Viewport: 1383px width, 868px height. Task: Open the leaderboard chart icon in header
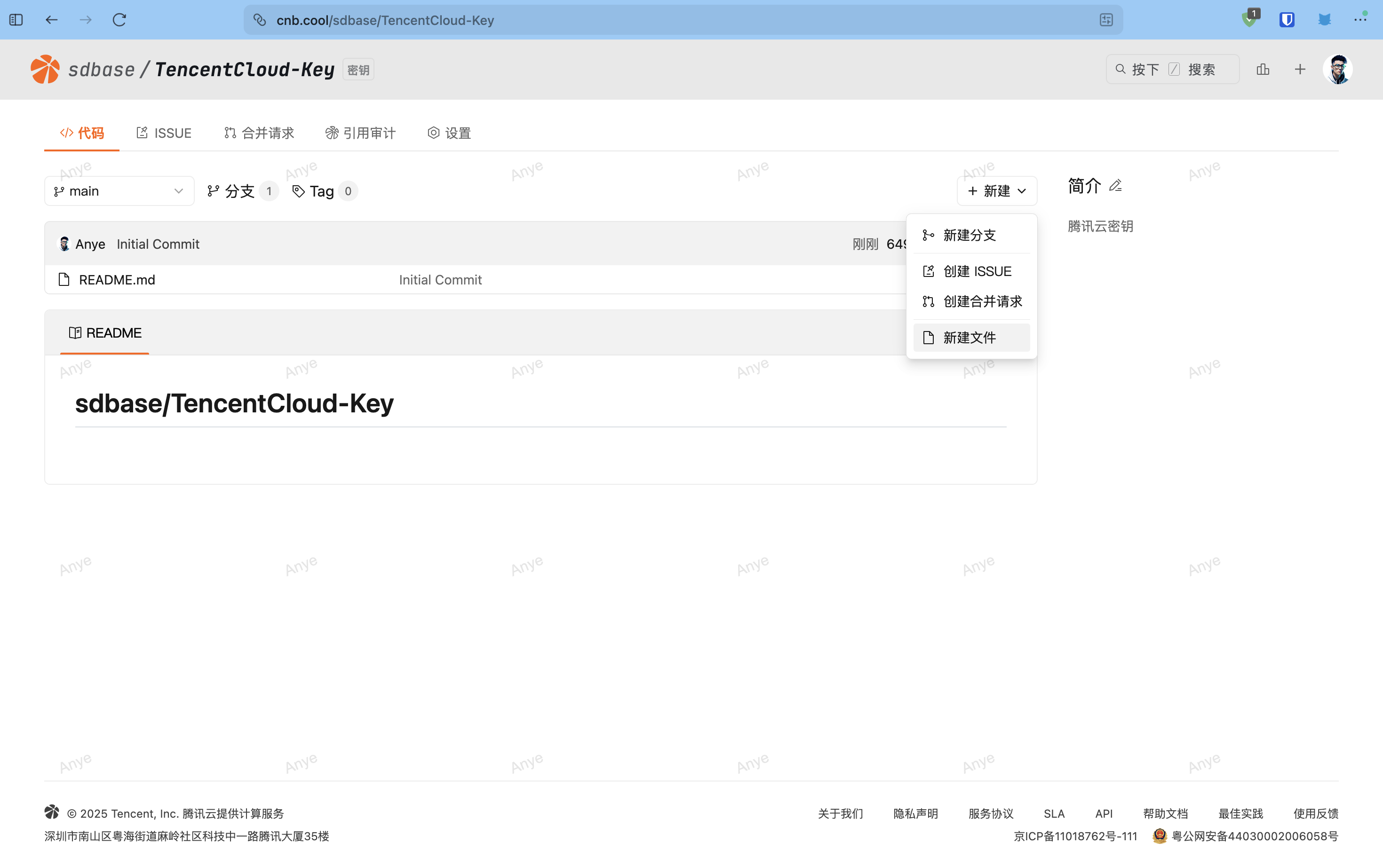pyautogui.click(x=1263, y=70)
